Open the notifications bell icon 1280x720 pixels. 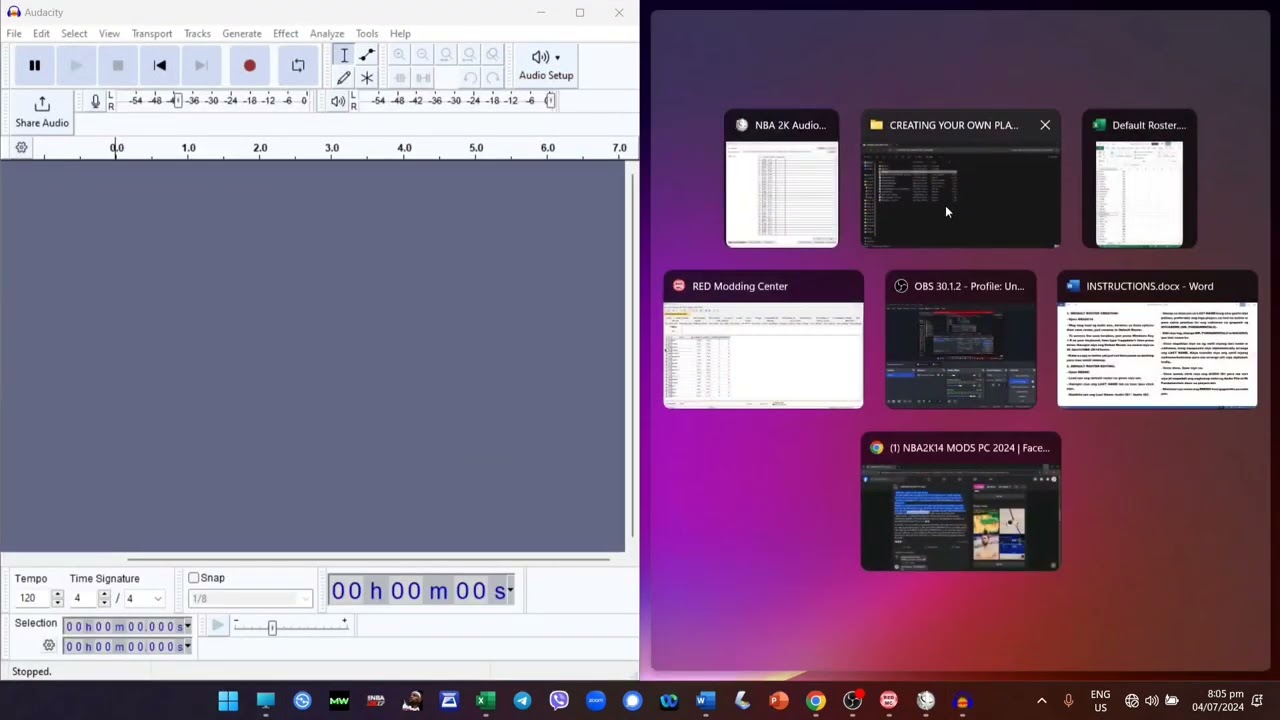(1258, 701)
